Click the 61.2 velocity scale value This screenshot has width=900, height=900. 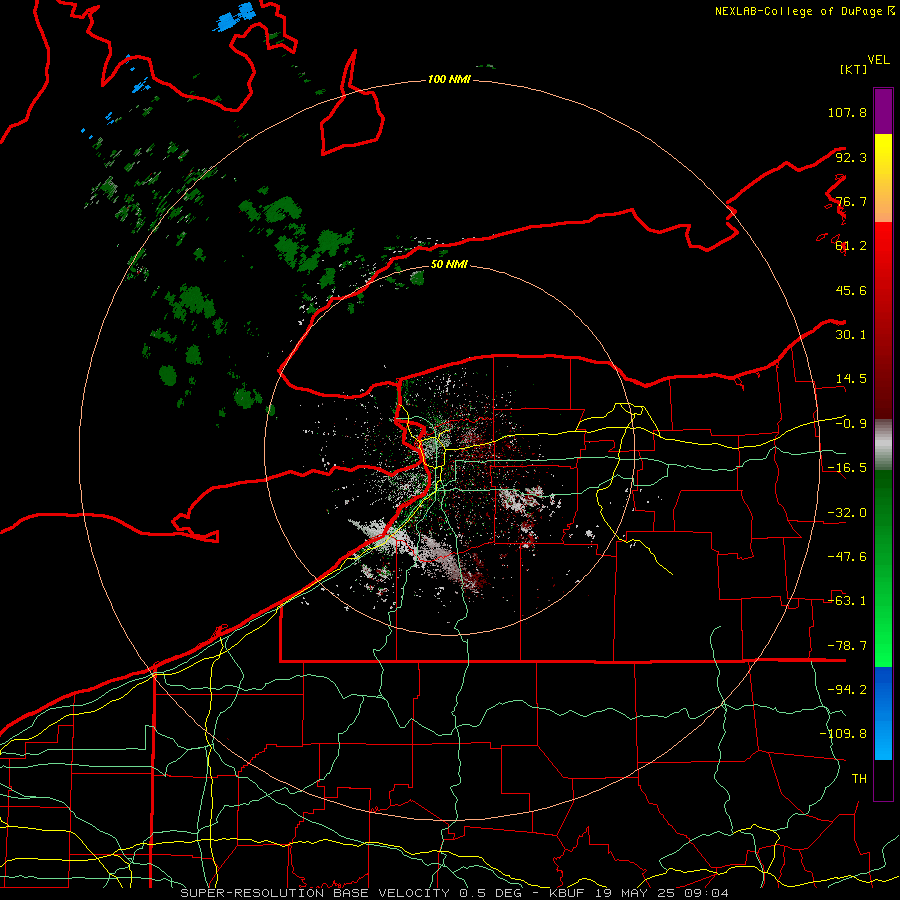pos(851,246)
